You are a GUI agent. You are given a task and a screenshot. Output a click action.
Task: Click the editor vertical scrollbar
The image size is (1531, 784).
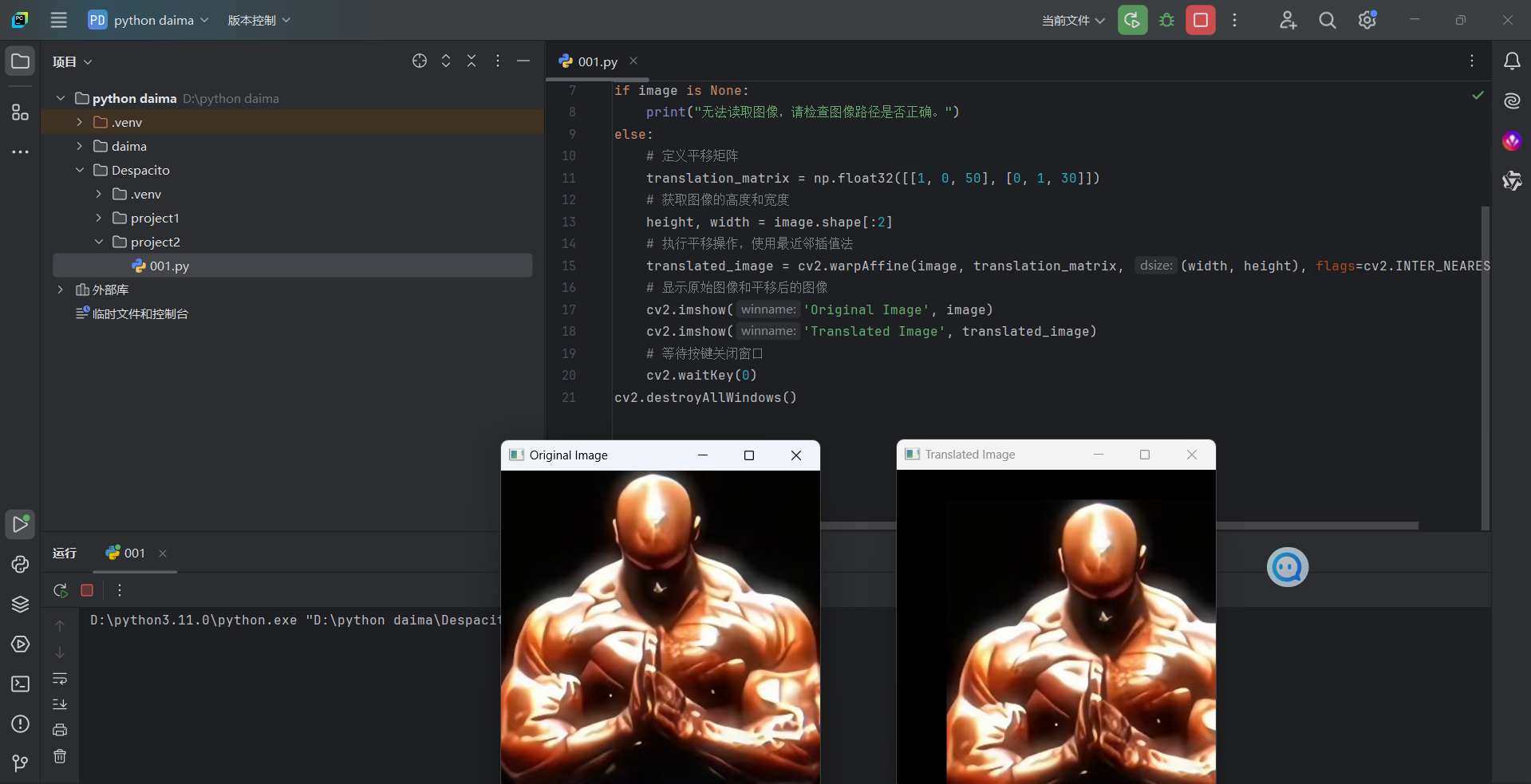pos(1486,367)
